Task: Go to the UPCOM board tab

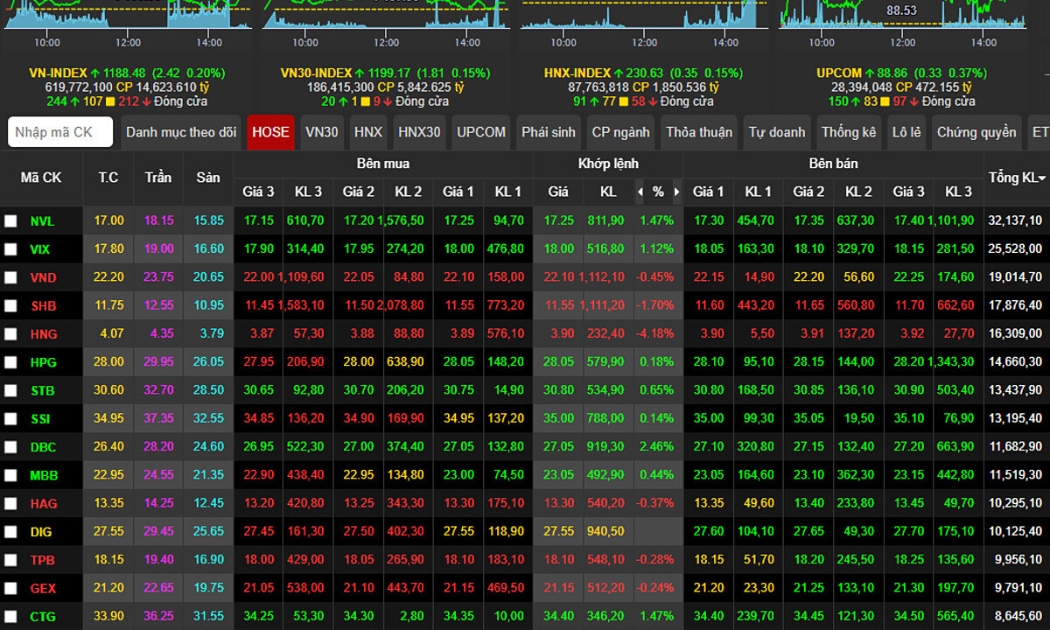Action: 481,132
